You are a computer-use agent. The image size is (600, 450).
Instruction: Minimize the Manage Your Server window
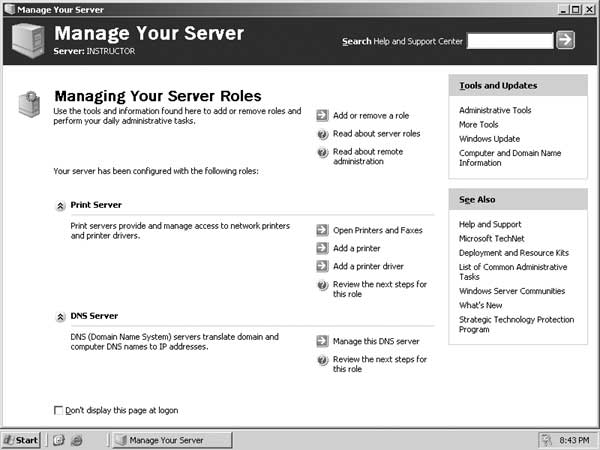[x=563, y=10]
